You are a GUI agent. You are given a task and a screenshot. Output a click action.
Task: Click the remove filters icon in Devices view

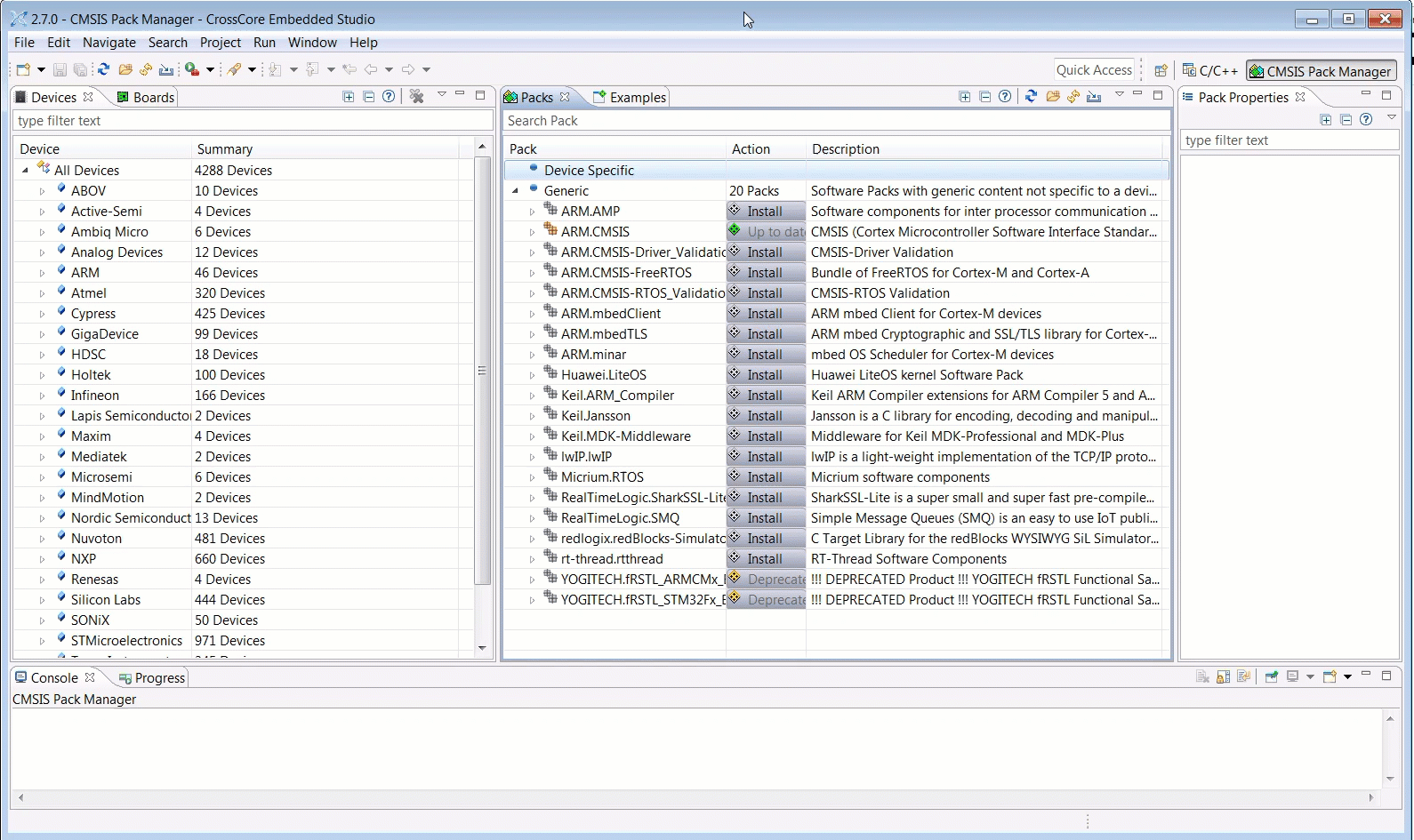coord(416,97)
